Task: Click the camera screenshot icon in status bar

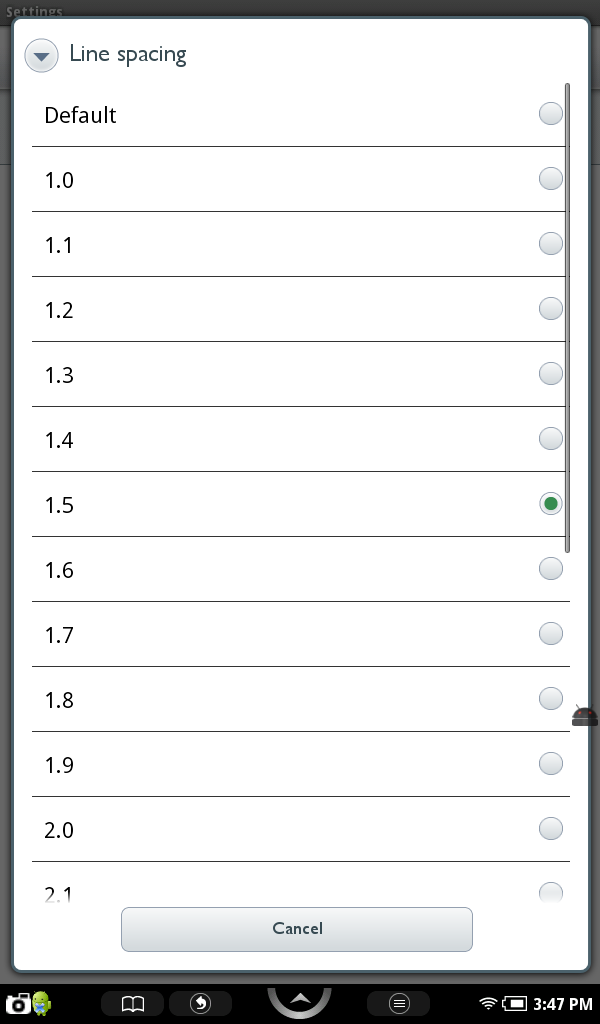Action: [x=17, y=1003]
